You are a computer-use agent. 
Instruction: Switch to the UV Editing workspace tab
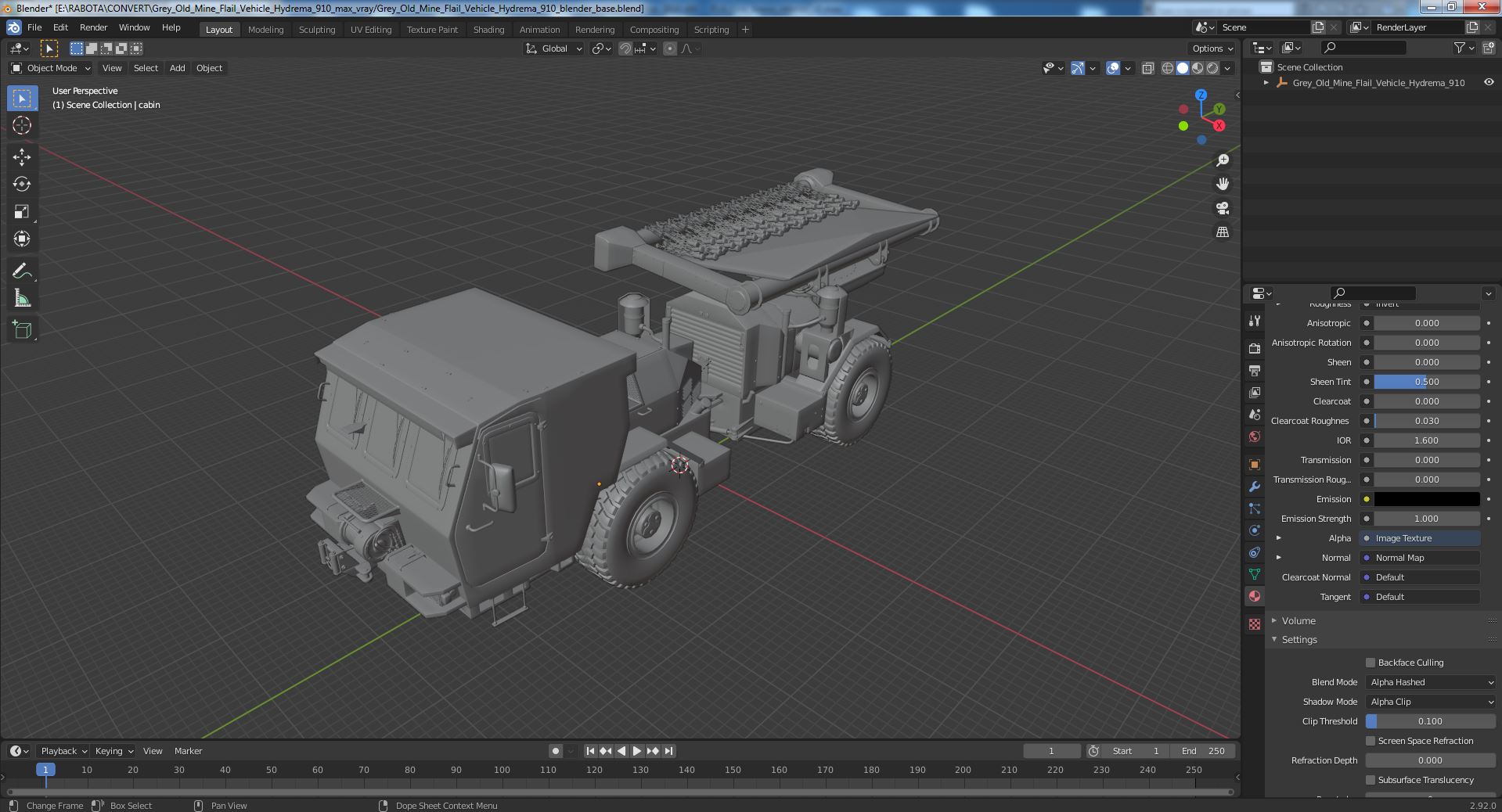[371, 30]
